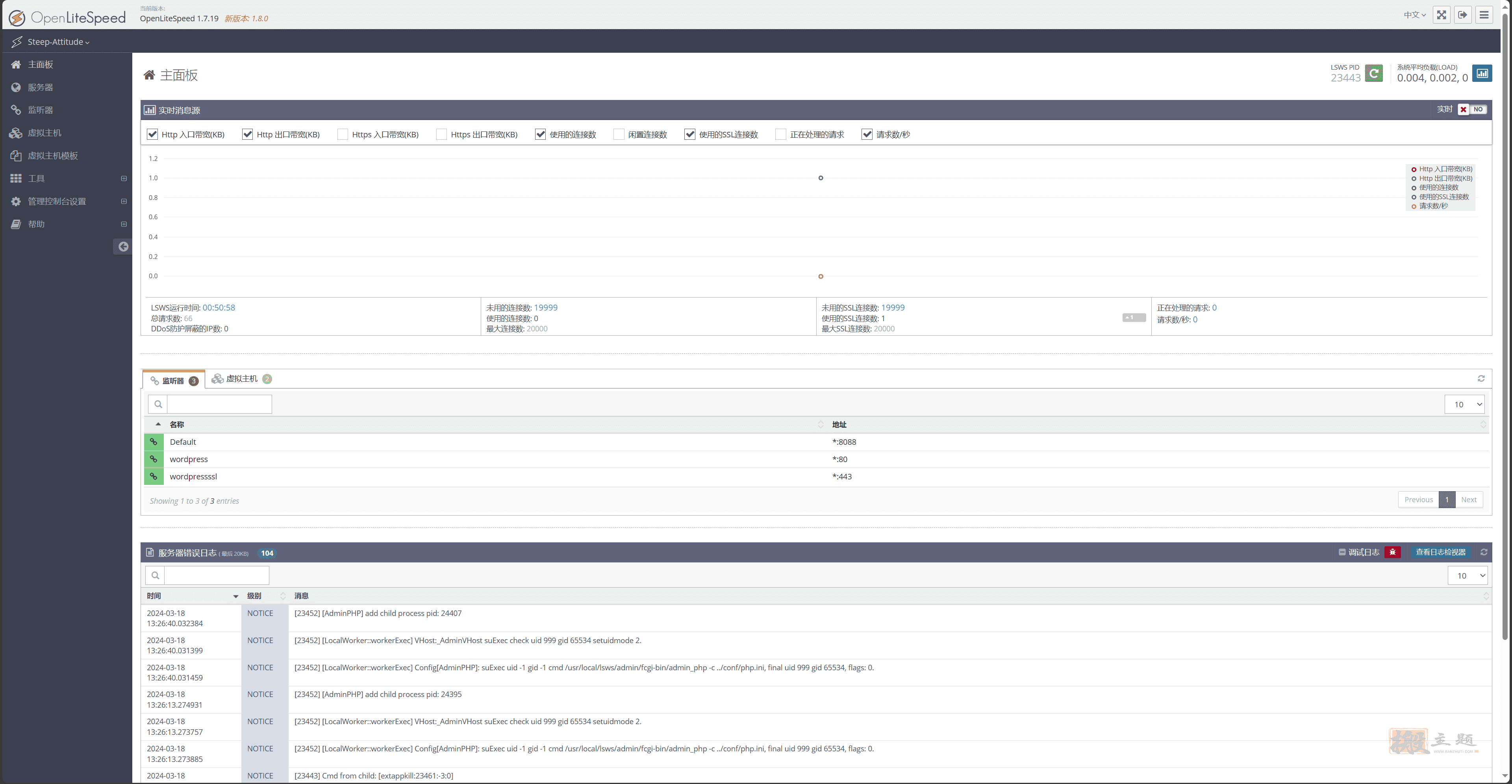Image resolution: width=1512 pixels, height=784 pixels.
Task: Collapse the sidebar with the arrow button
Action: (x=123, y=246)
